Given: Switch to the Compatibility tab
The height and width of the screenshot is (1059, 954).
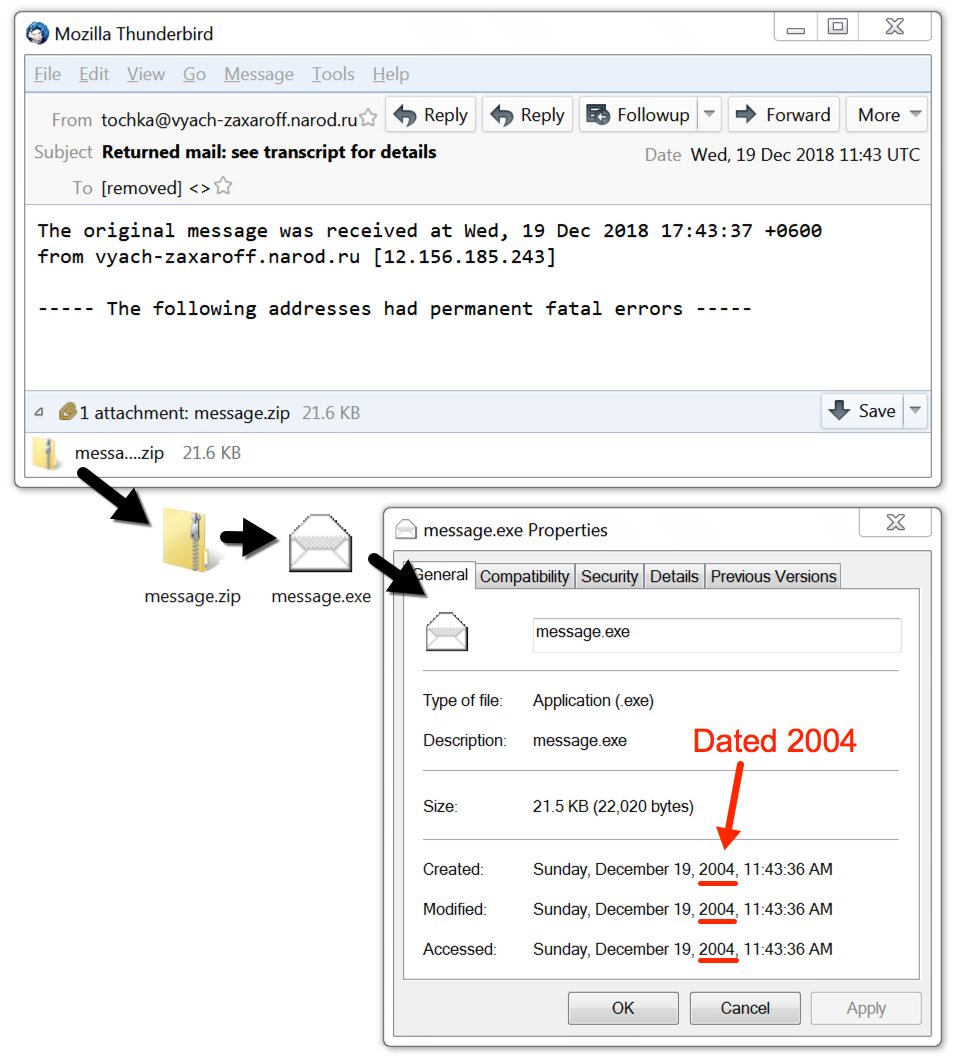Looking at the screenshot, I should click(x=525, y=577).
